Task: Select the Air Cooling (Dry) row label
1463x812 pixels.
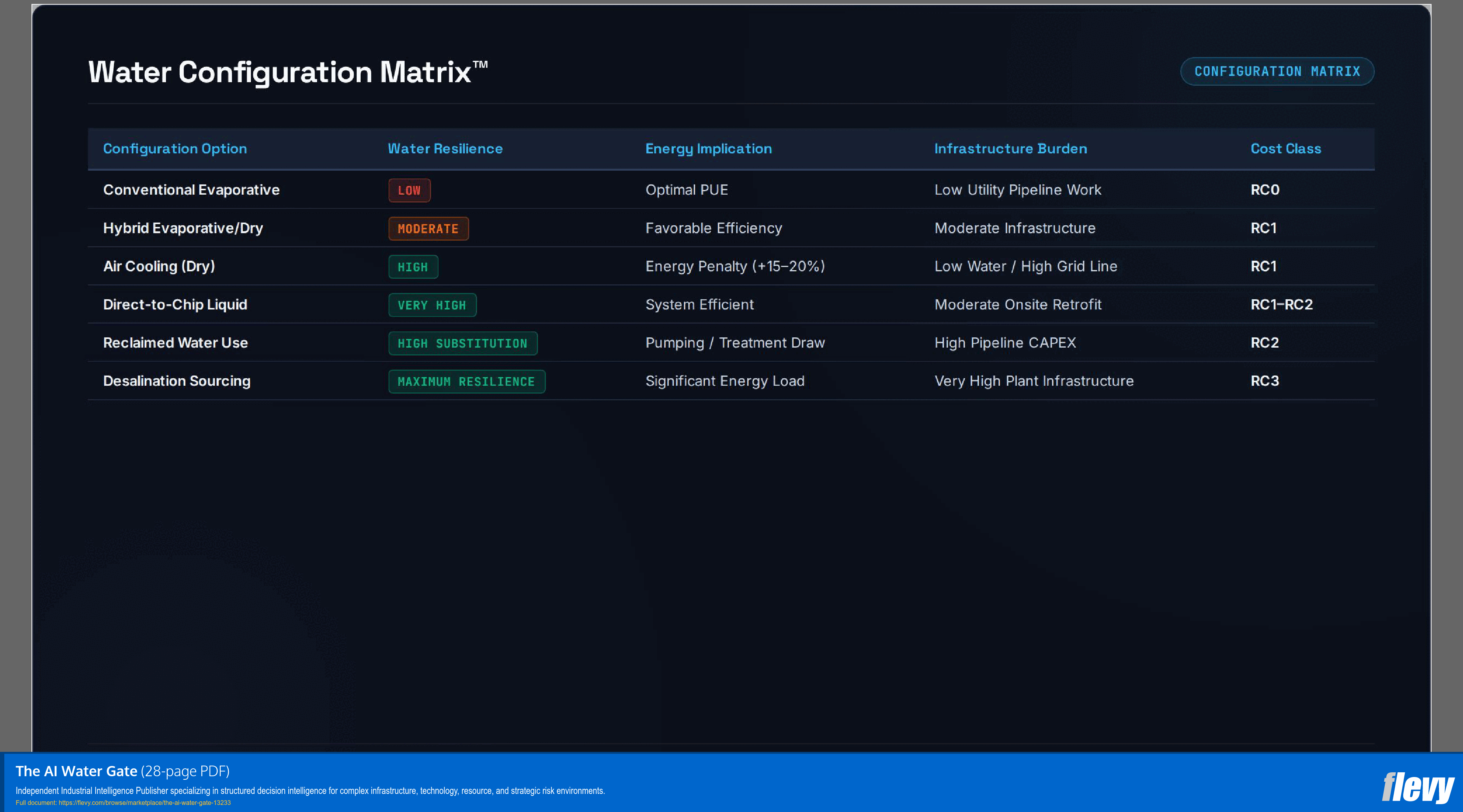Action: [x=159, y=266]
